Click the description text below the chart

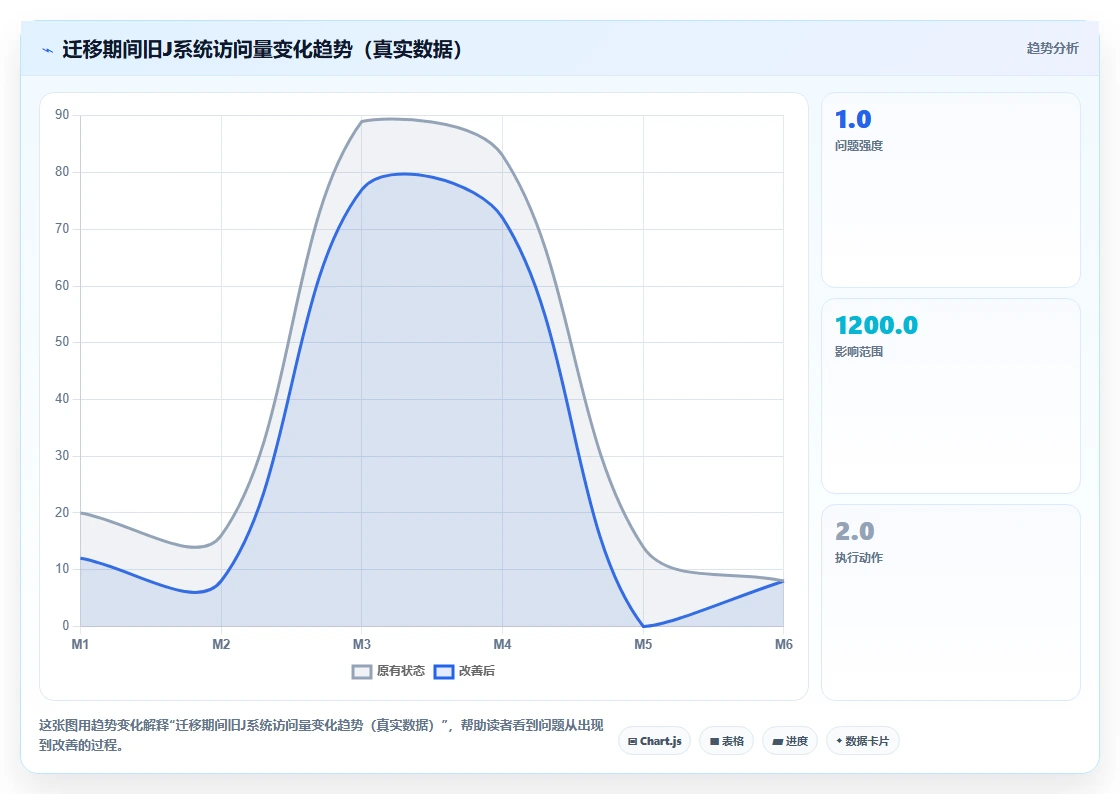coord(321,735)
